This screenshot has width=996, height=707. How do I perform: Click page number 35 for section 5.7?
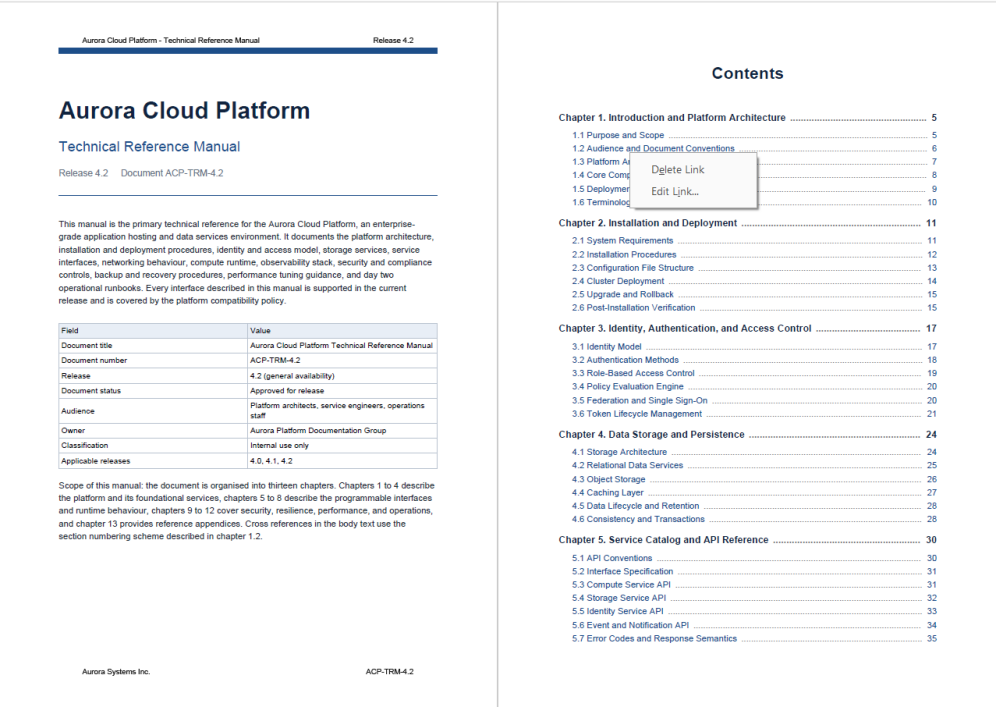[x=932, y=639]
